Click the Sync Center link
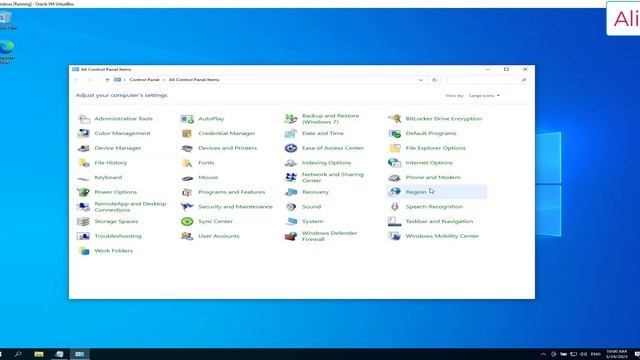Image resolution: width=640 pixels, height=360 pixels. (216, 222)
